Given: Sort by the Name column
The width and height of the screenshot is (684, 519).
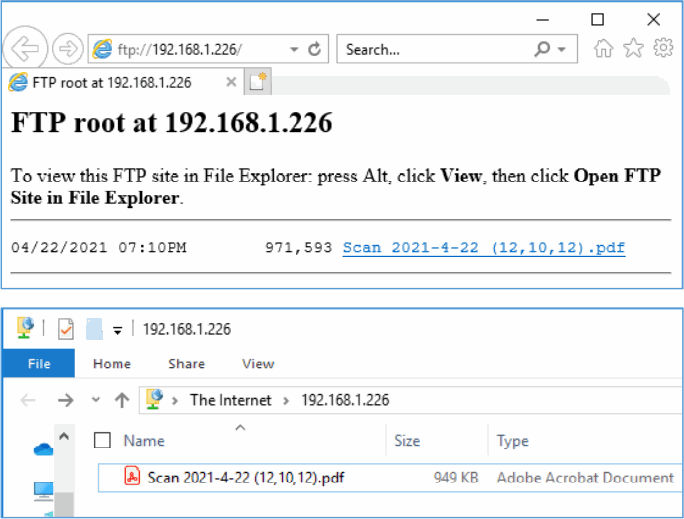Looking at the screenshot, I should point(144,441).
